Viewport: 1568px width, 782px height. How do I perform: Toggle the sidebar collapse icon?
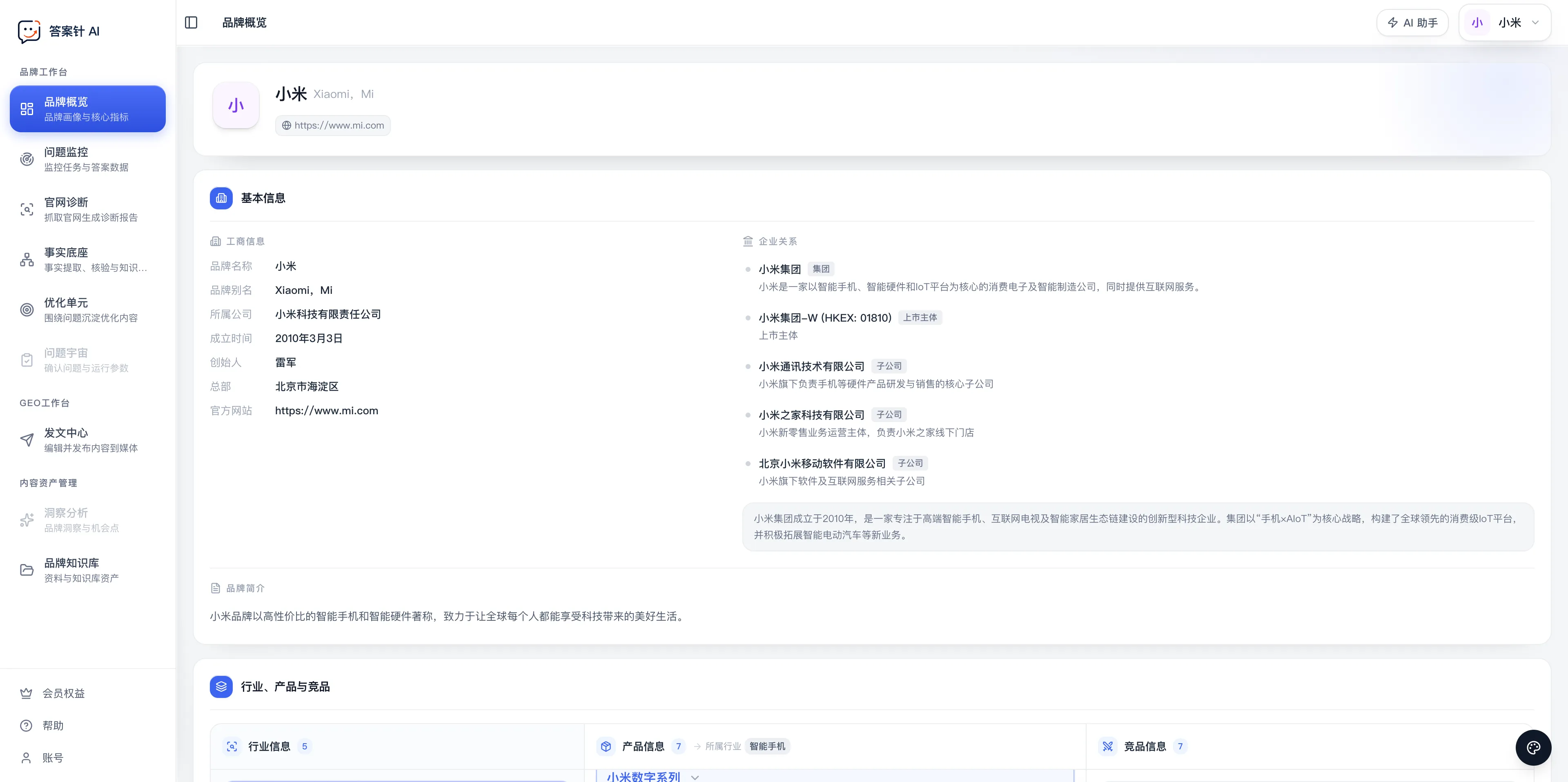tap(191, 22)
